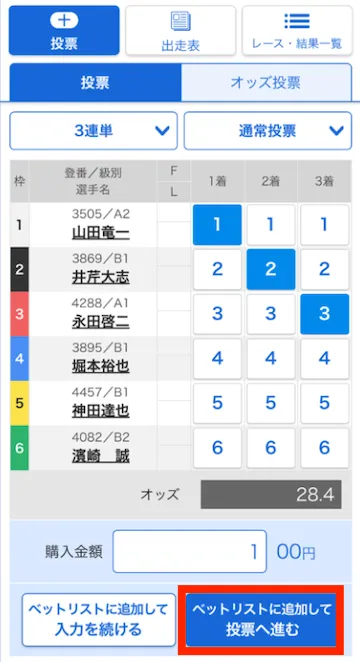The width and height of the screenshot is (360, 662).
Task: Deselect boat 3 in the 3着 column
Action: (325, 314)
